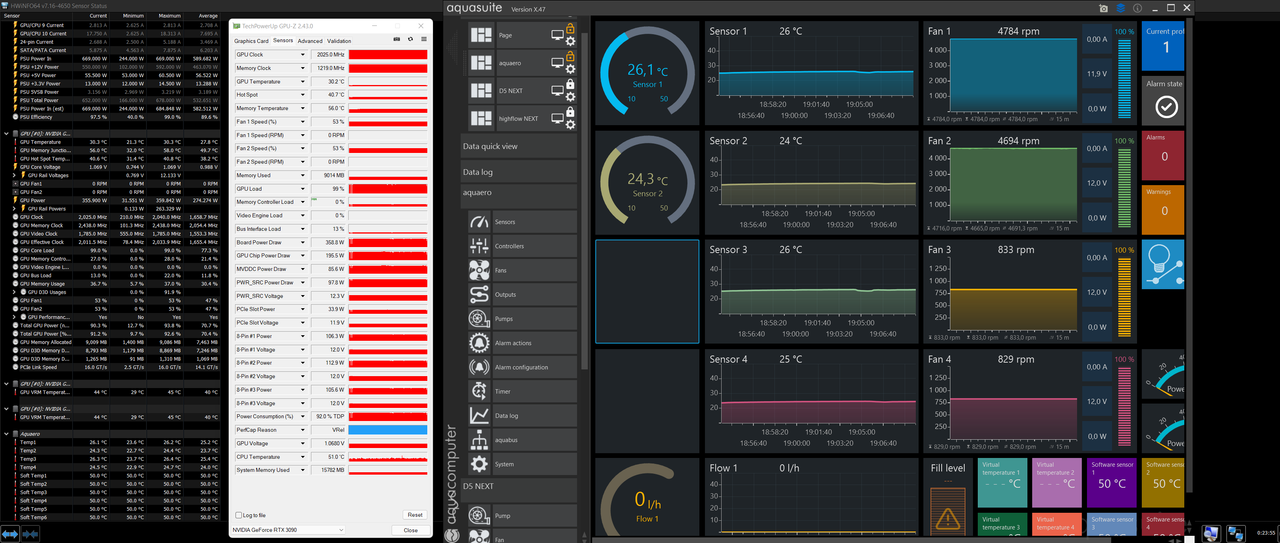The image size is (1280, 543).
Task: Open the System sidebar item
Action: pos(522,464)
